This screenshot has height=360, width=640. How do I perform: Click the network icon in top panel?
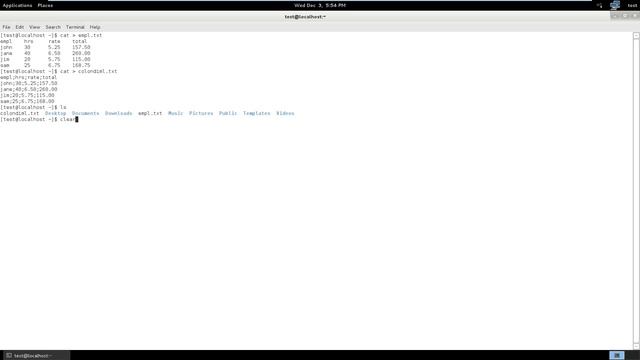[x=615, y=5]
